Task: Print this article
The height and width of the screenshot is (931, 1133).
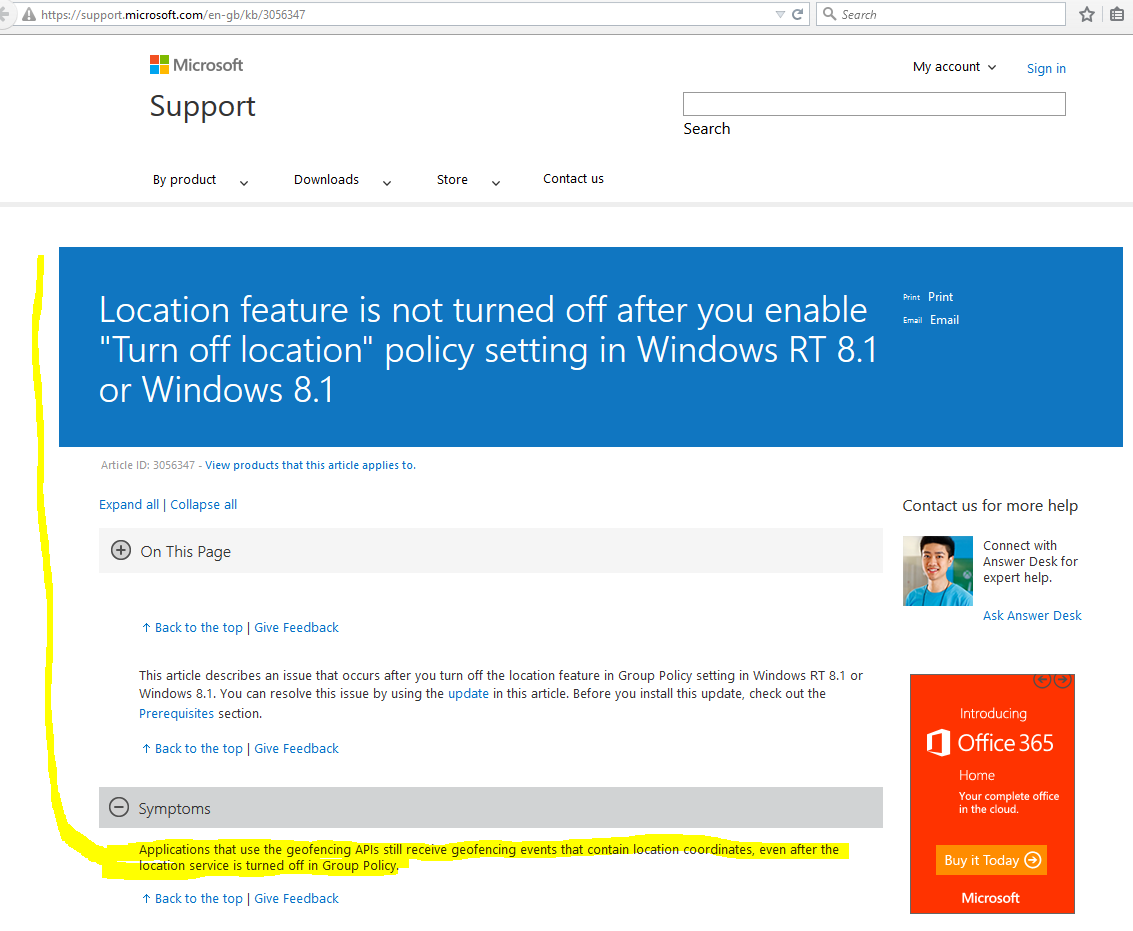Action: (940, 296)
